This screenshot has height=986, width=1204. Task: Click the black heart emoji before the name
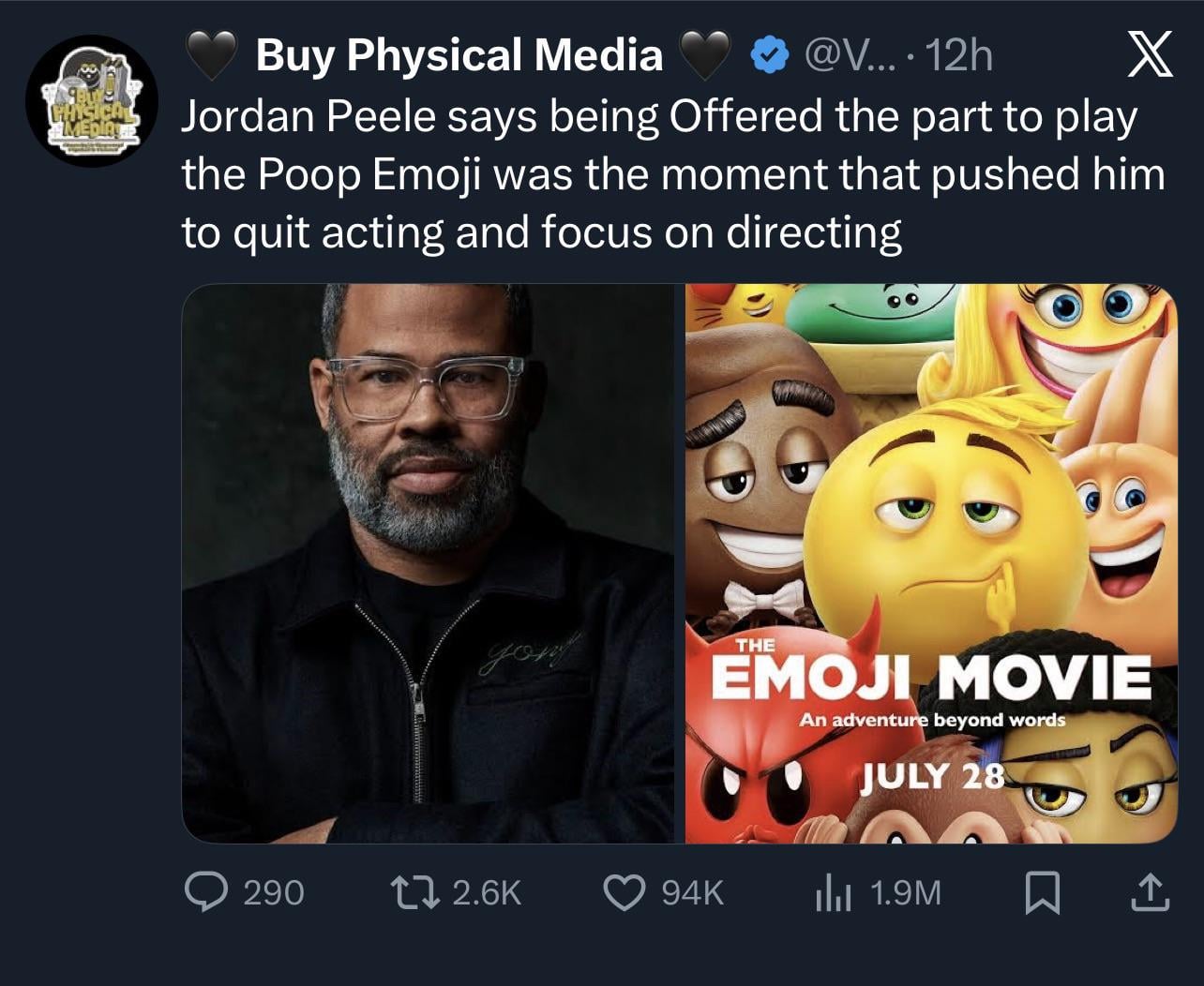(x=214, y=56)
